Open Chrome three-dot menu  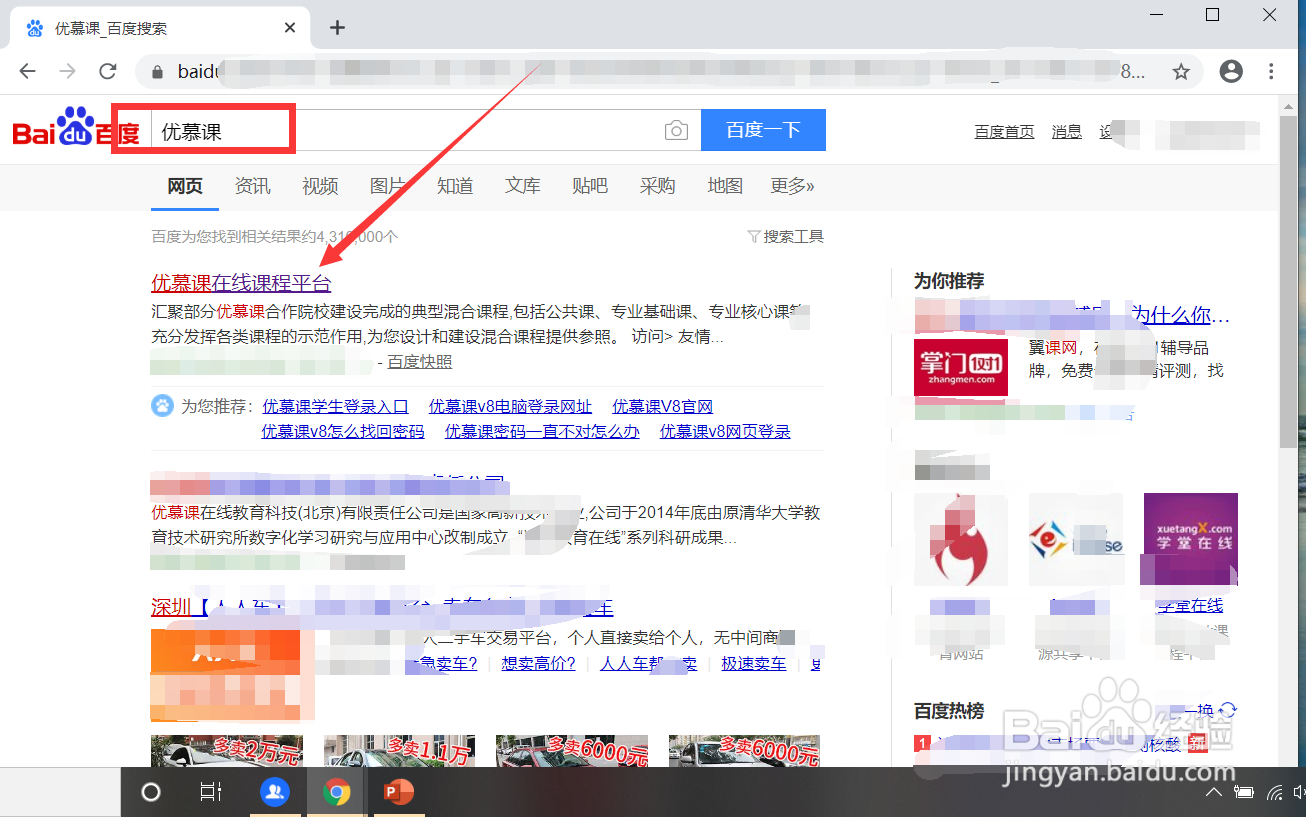[x=1272, y=71]
